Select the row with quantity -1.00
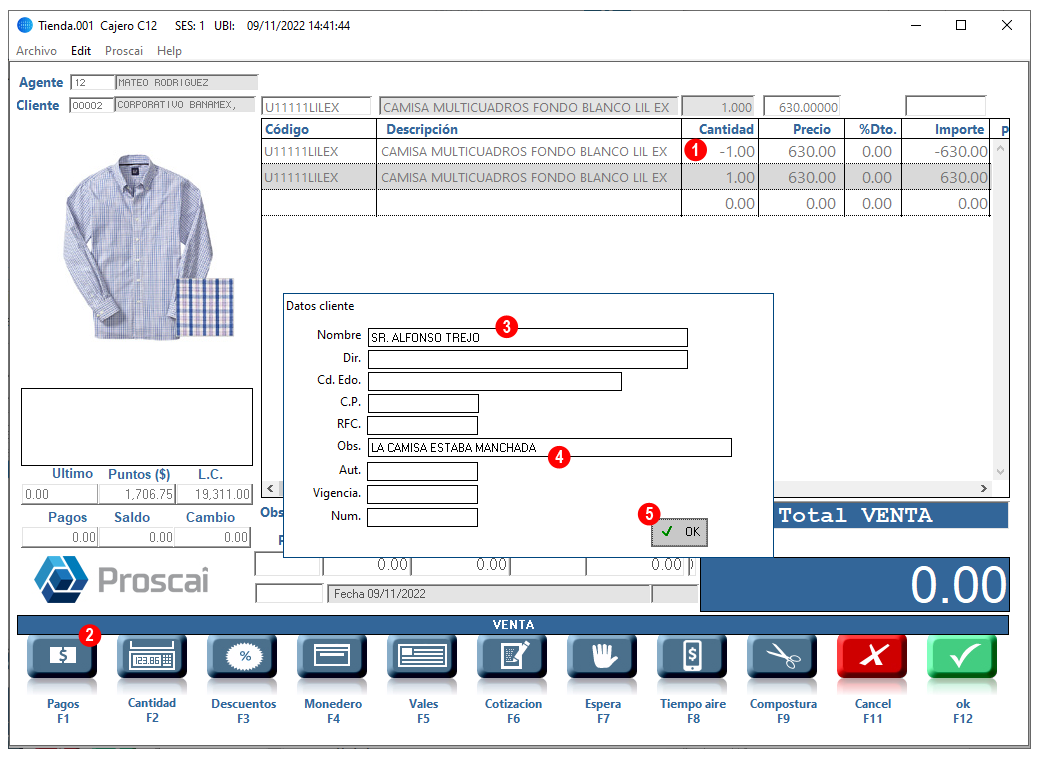This screenshot has height=757, width=1039. click(x=626, y=152)
